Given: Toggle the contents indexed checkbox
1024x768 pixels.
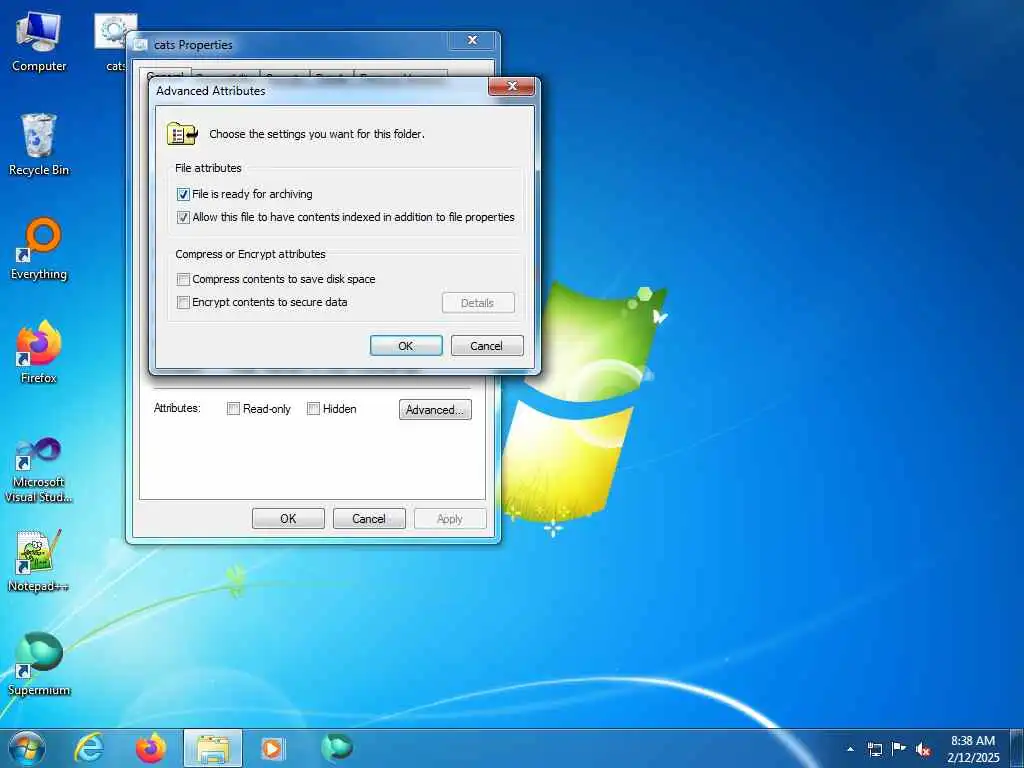Looking at the screenshot, I should (184, 217).
